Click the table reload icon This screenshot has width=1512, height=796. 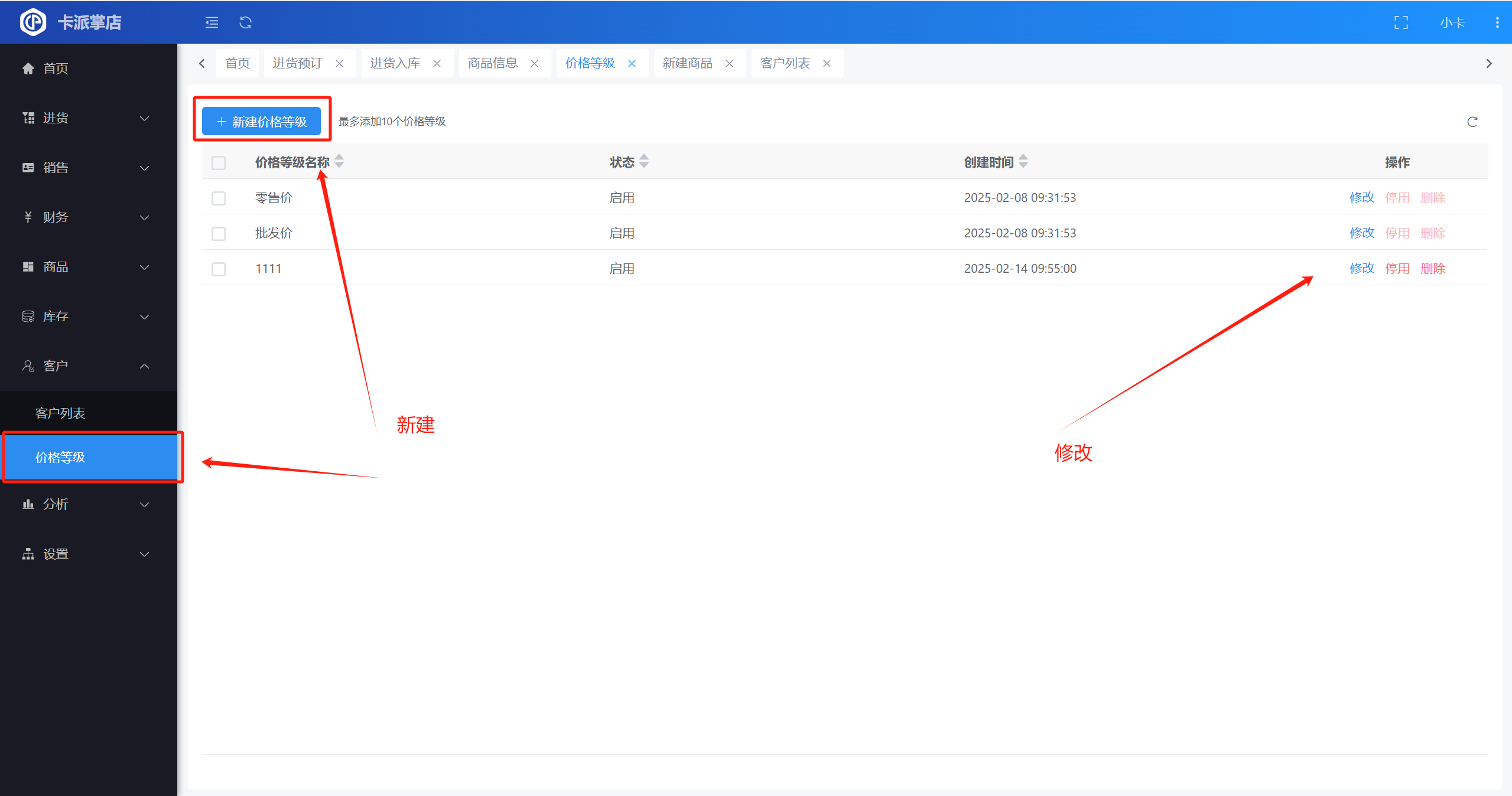click(1472, 122)
